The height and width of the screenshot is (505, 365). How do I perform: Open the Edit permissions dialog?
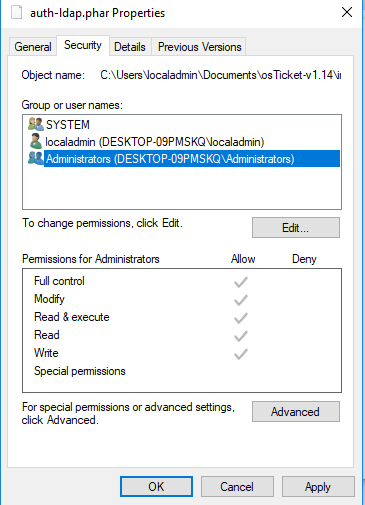coord(296,228)
